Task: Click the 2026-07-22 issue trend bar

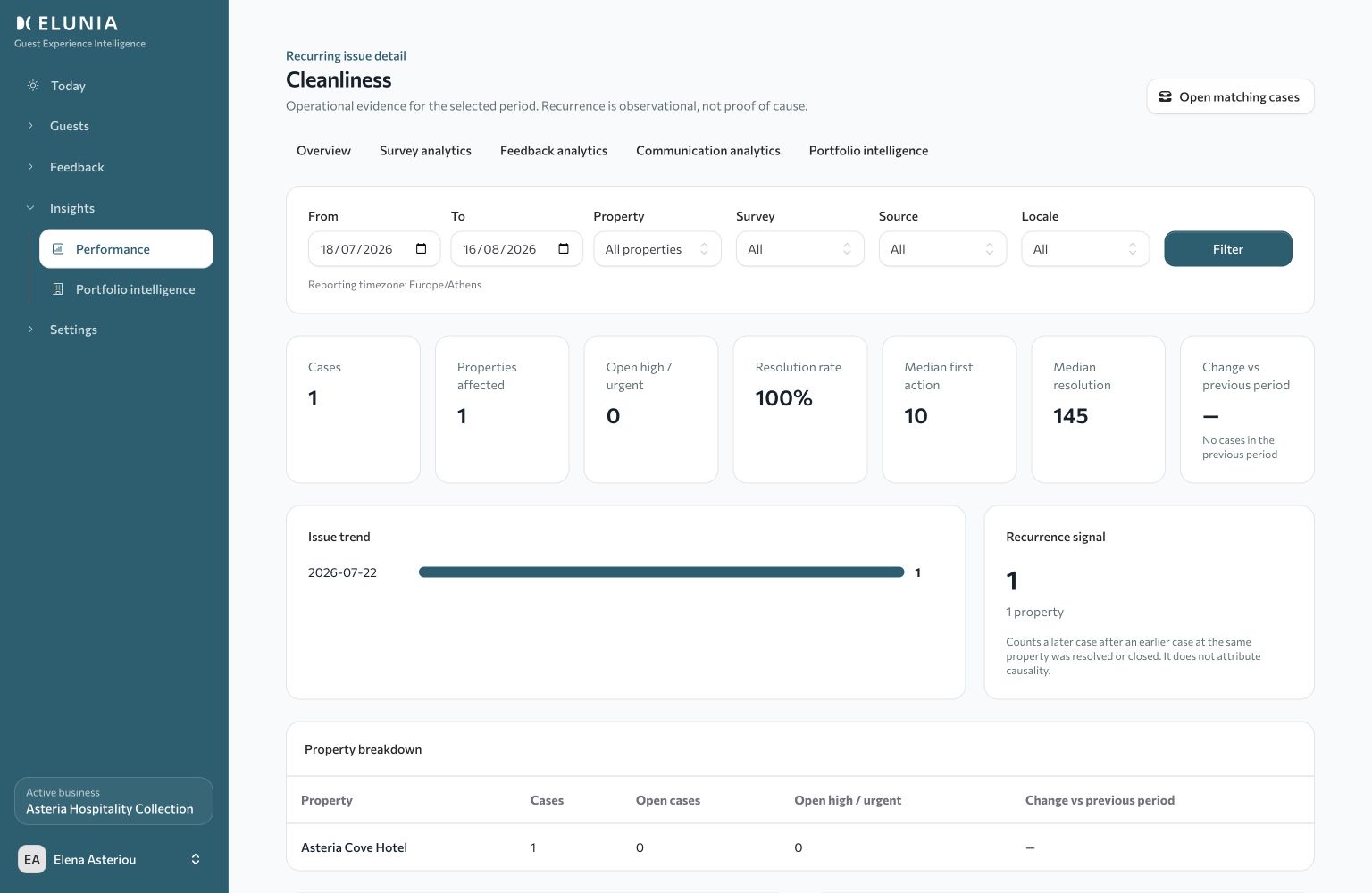Action: coord(662,572)
